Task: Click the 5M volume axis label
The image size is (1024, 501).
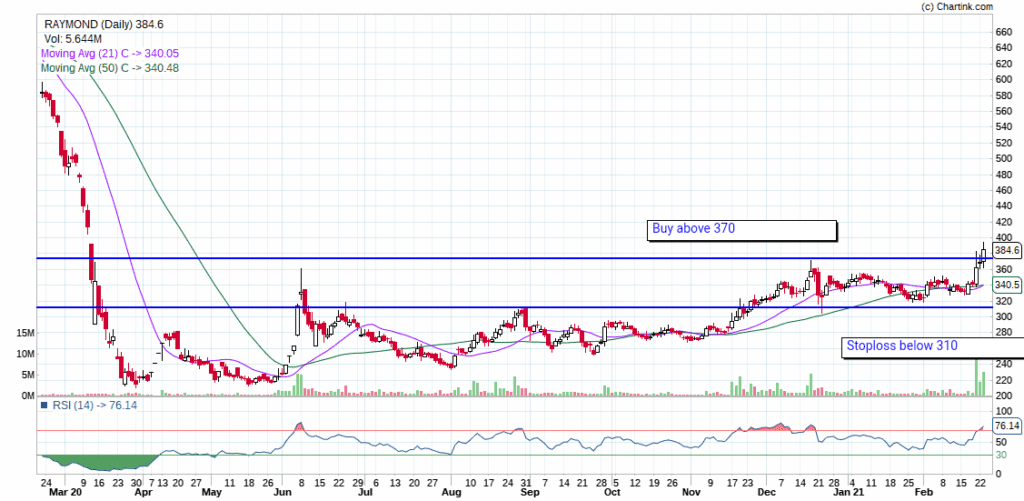Action: tap(27, 375)
